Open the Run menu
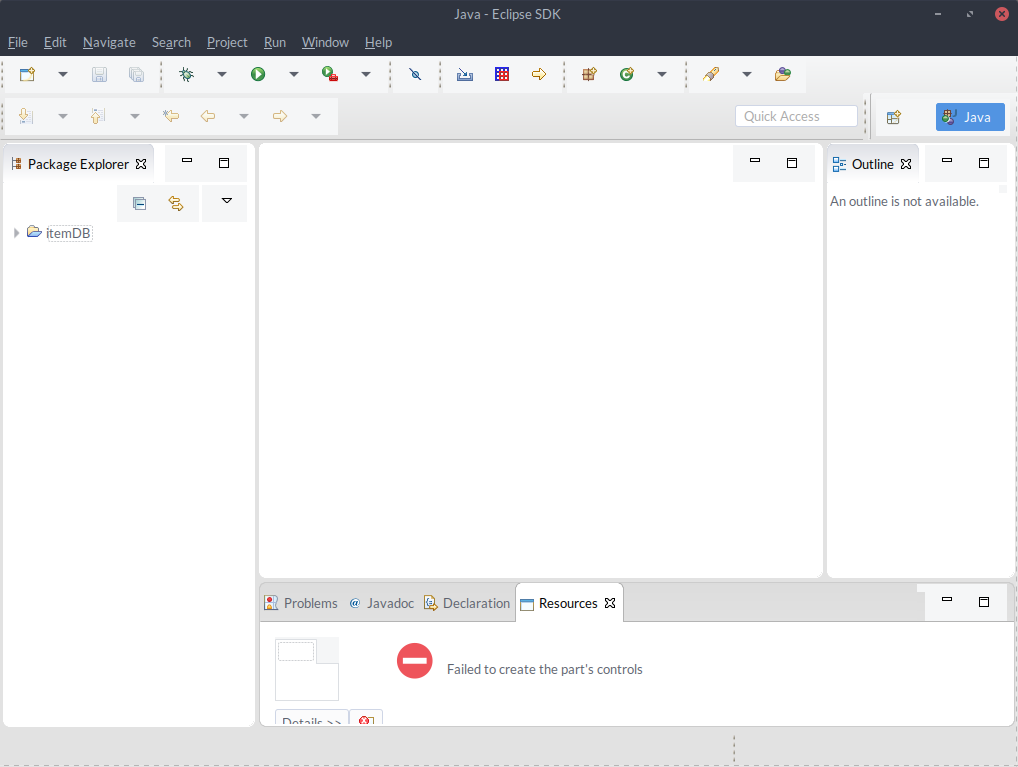 click(275, 42)
